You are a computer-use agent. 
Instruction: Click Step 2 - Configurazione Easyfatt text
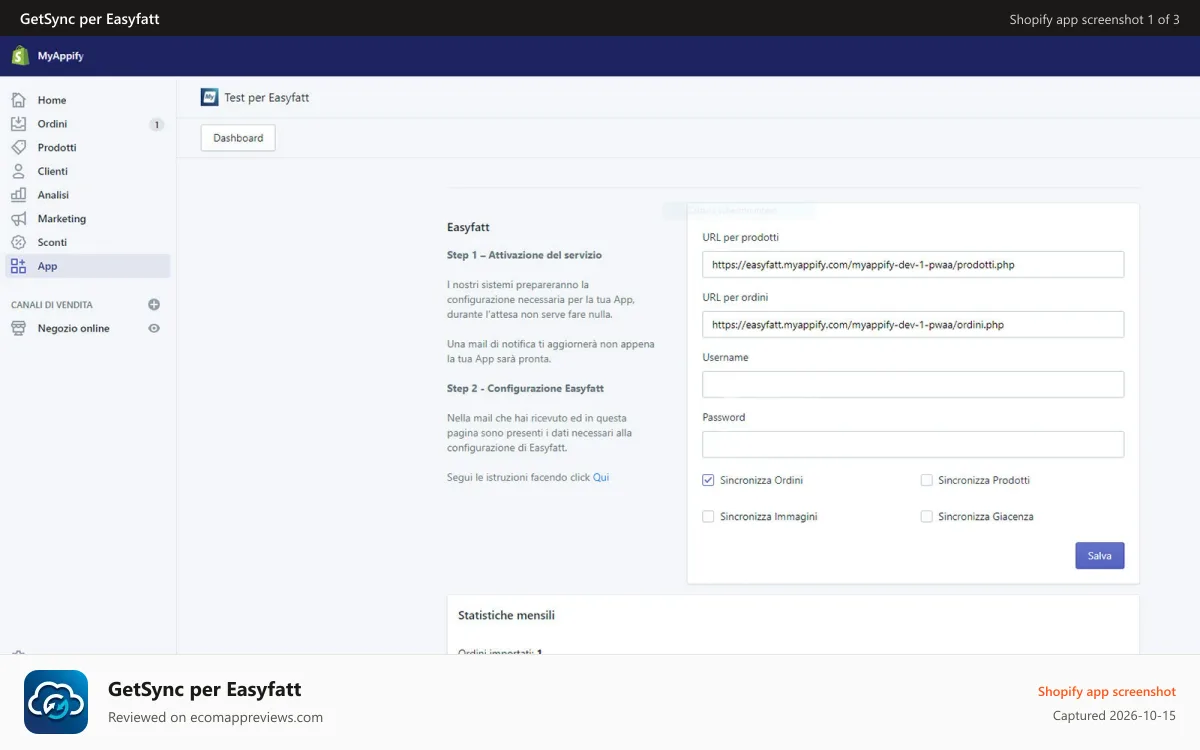coord(525,388)
